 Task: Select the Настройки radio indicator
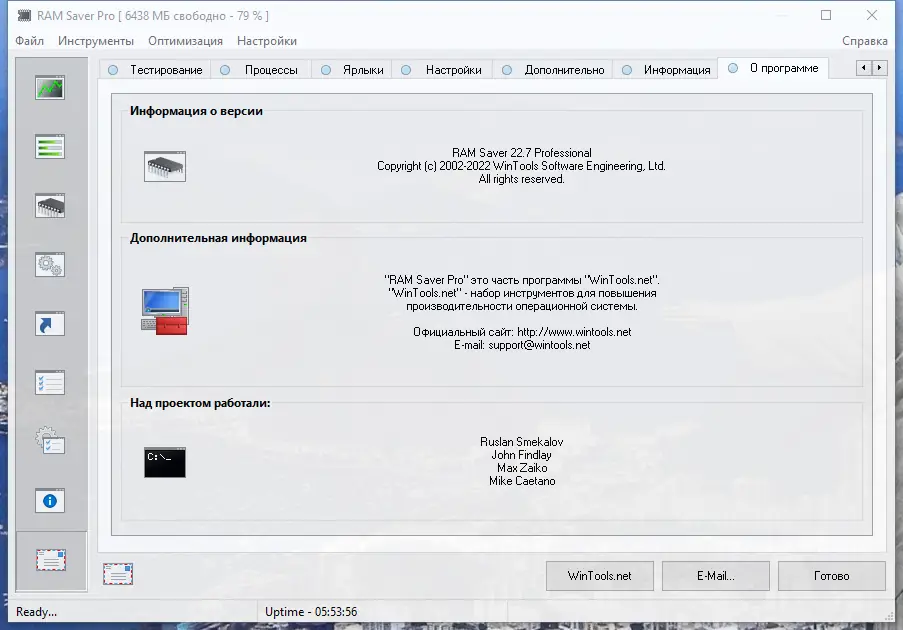pos(406,70)
